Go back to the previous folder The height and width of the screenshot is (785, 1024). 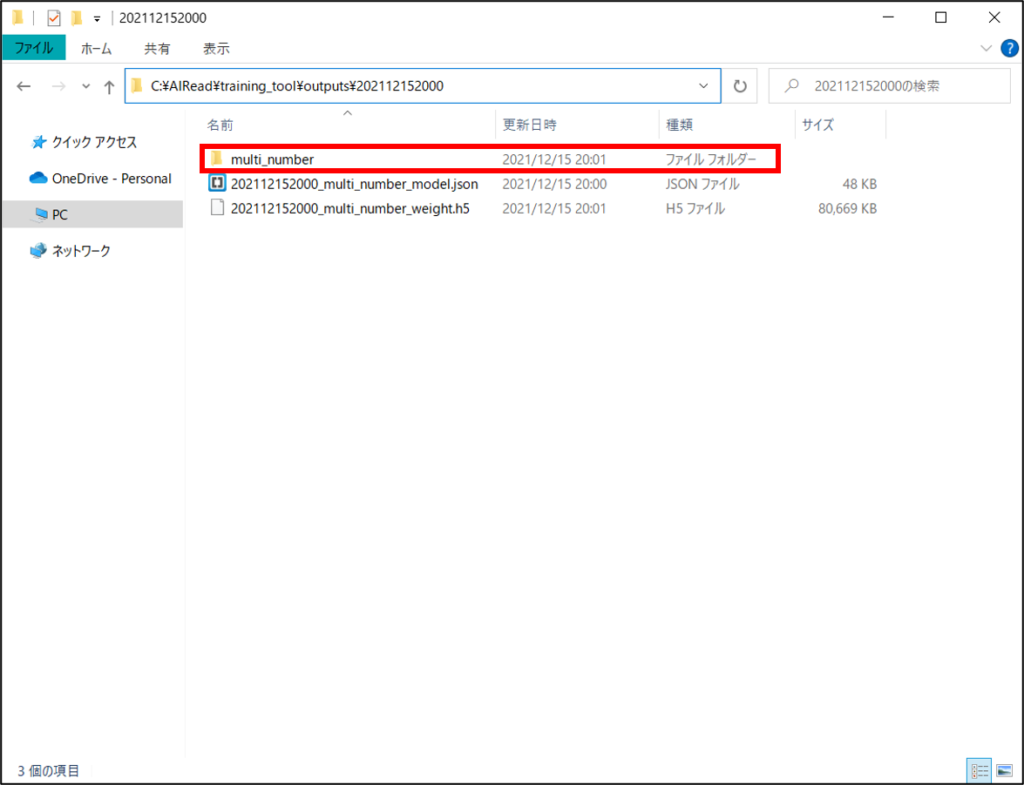pos(24,86)
